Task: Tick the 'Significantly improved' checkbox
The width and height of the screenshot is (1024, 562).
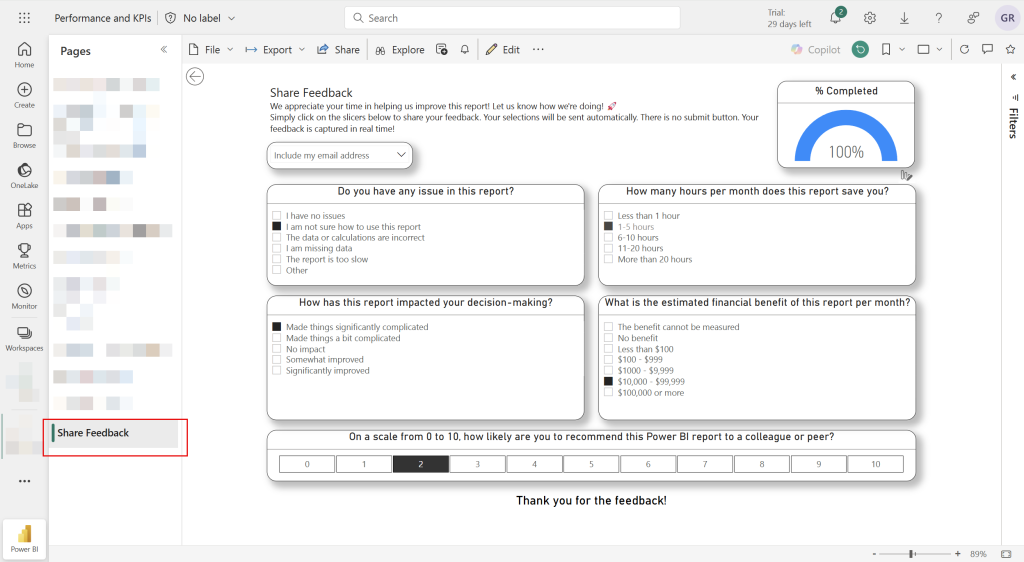Action: 276,371
